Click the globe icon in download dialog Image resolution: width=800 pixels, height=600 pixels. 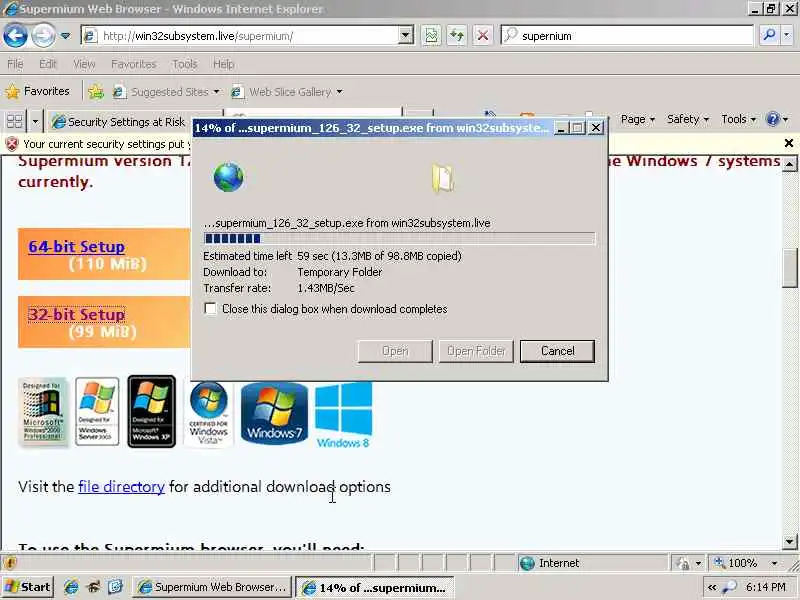[x=229, y=177]
